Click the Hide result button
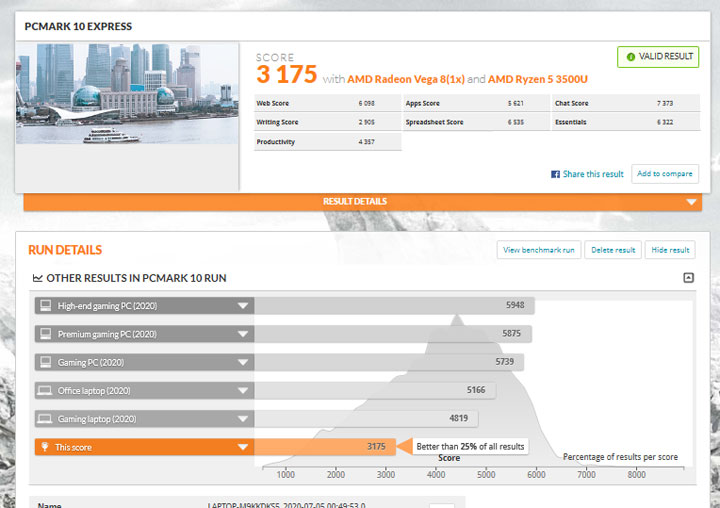Viewport: 720px width, 508px height. pos(669,250)
